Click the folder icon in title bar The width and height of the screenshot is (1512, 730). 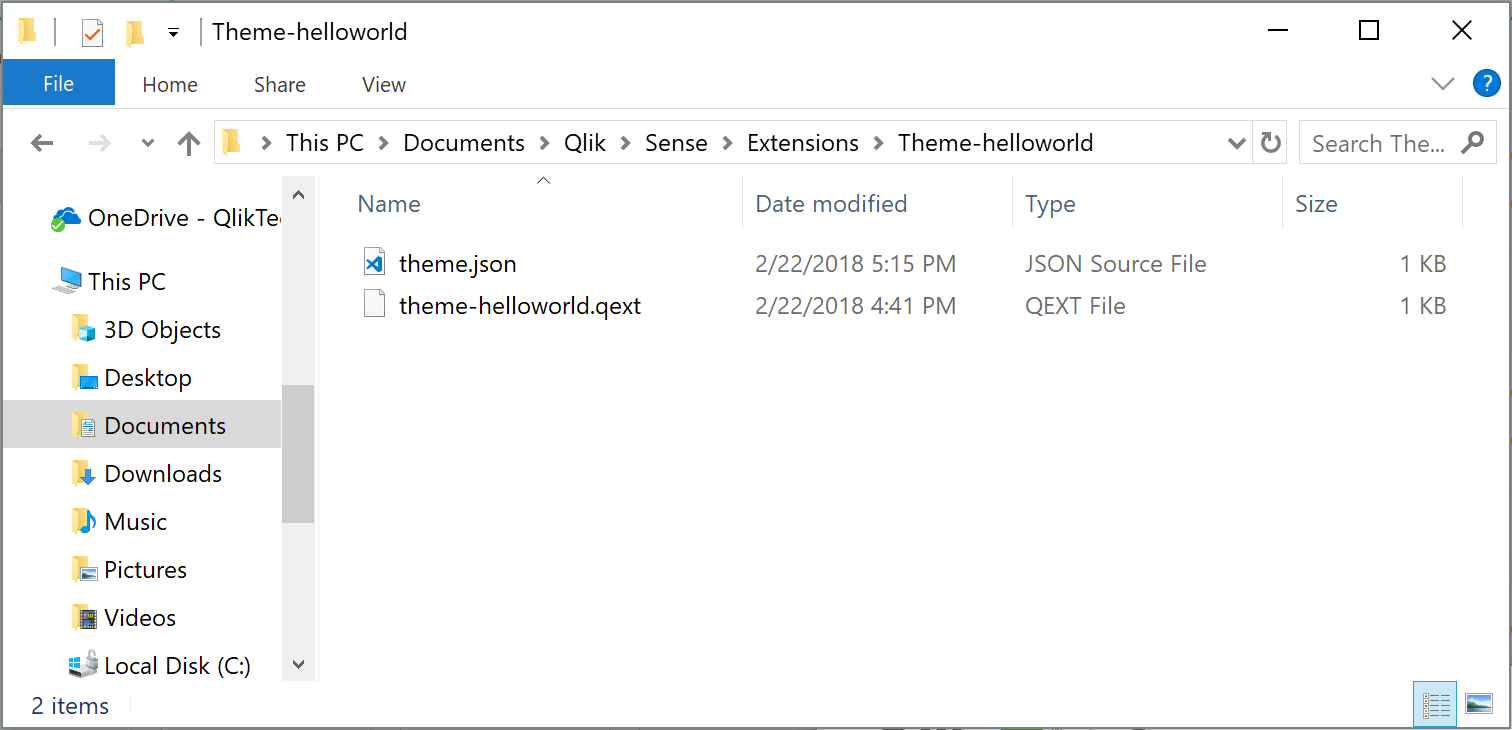click(x=29, y=32)
